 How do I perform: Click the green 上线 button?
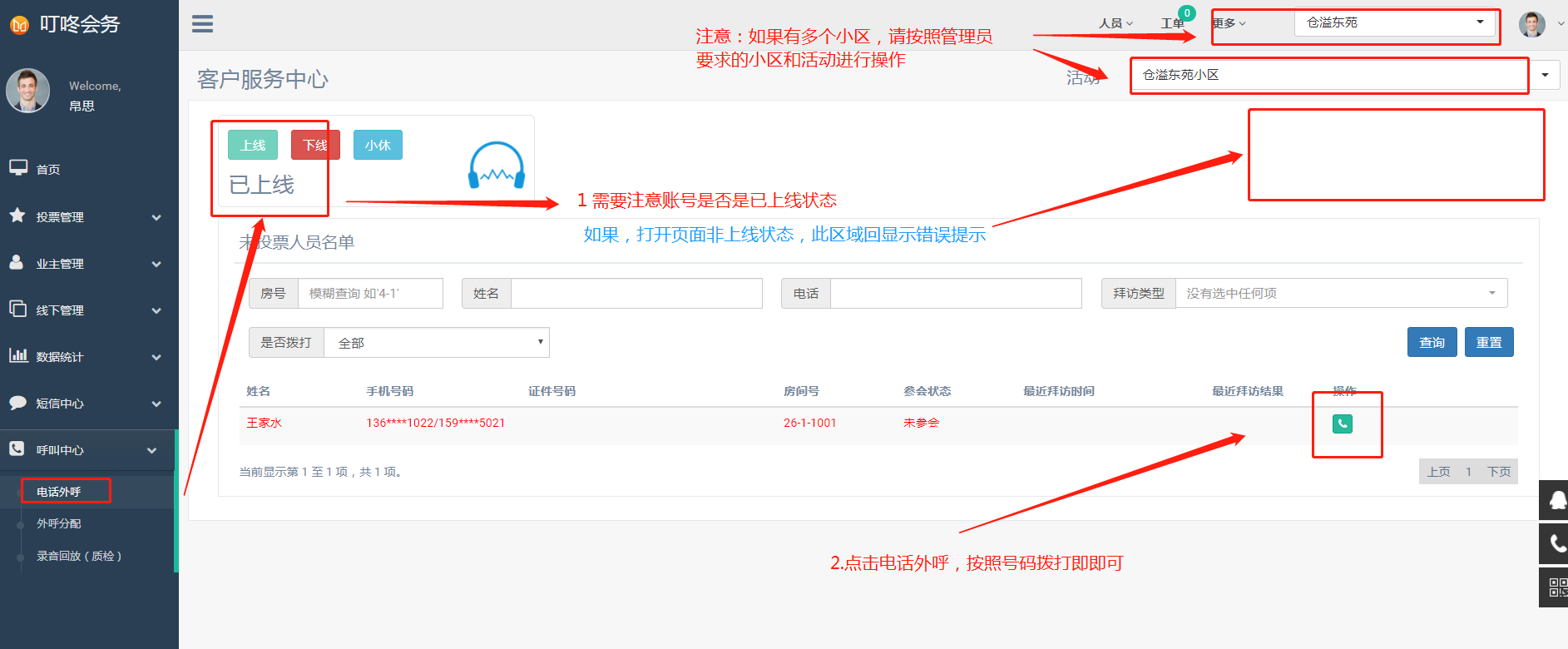(x=253, y=145)
